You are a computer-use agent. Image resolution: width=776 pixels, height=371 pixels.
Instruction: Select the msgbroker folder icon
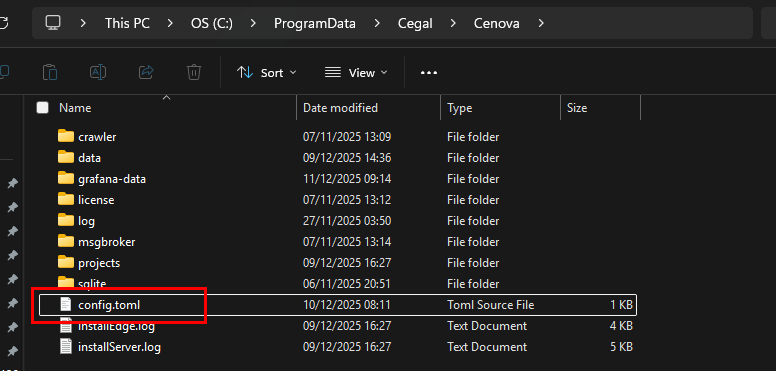(x=66, y=241)
